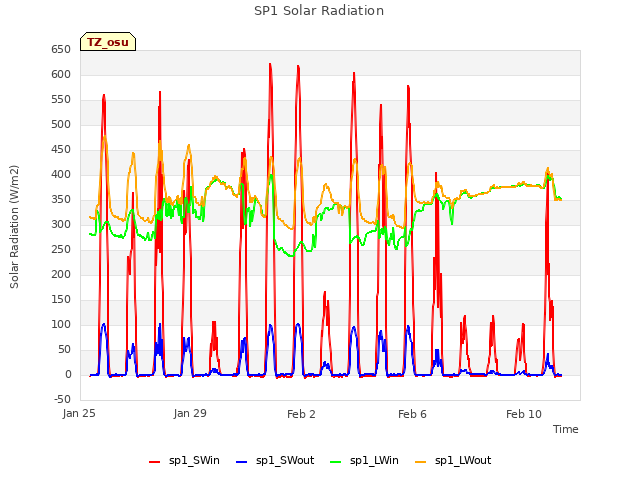Click the red sp1_SWin legend swatch
This screenshot has width=640, height=480.
[154, 462]
